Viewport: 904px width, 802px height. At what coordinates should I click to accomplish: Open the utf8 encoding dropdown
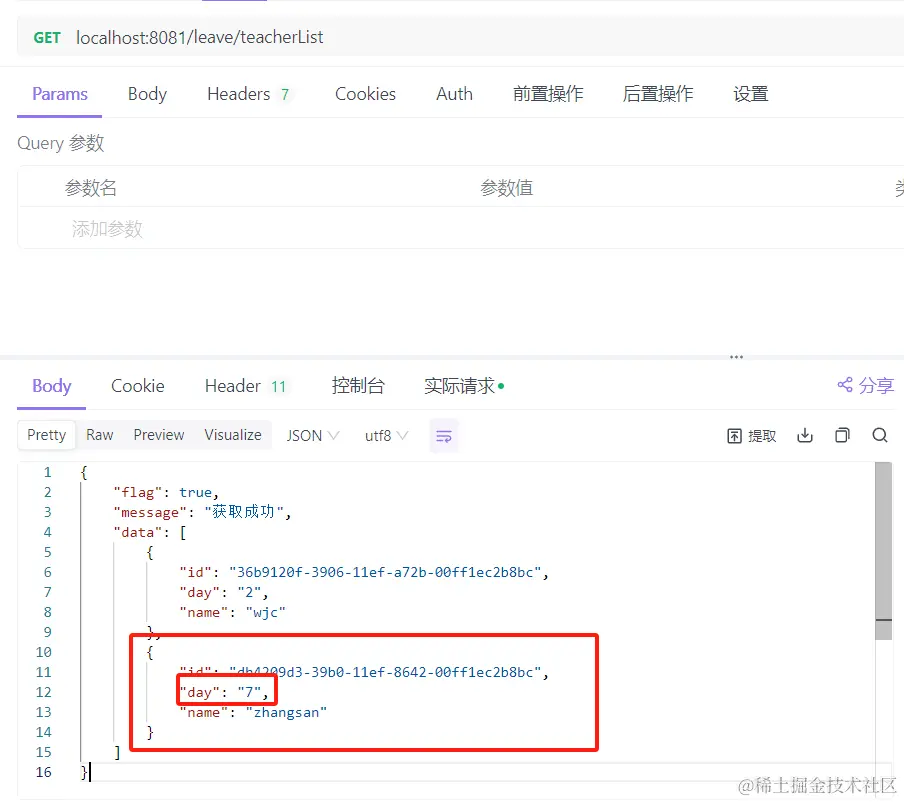click(386, 436)
